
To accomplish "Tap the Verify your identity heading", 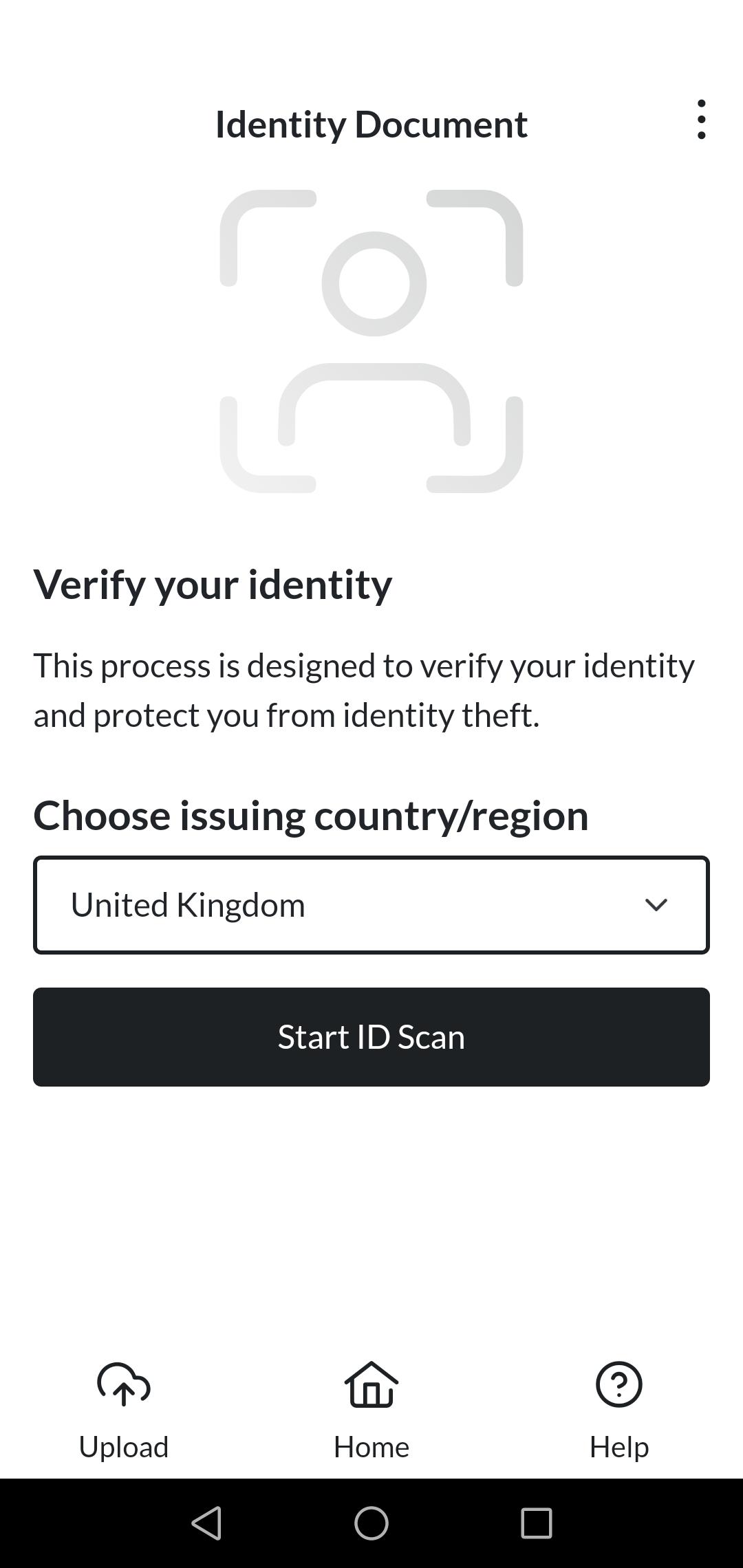I will click(x=213, y=585).
